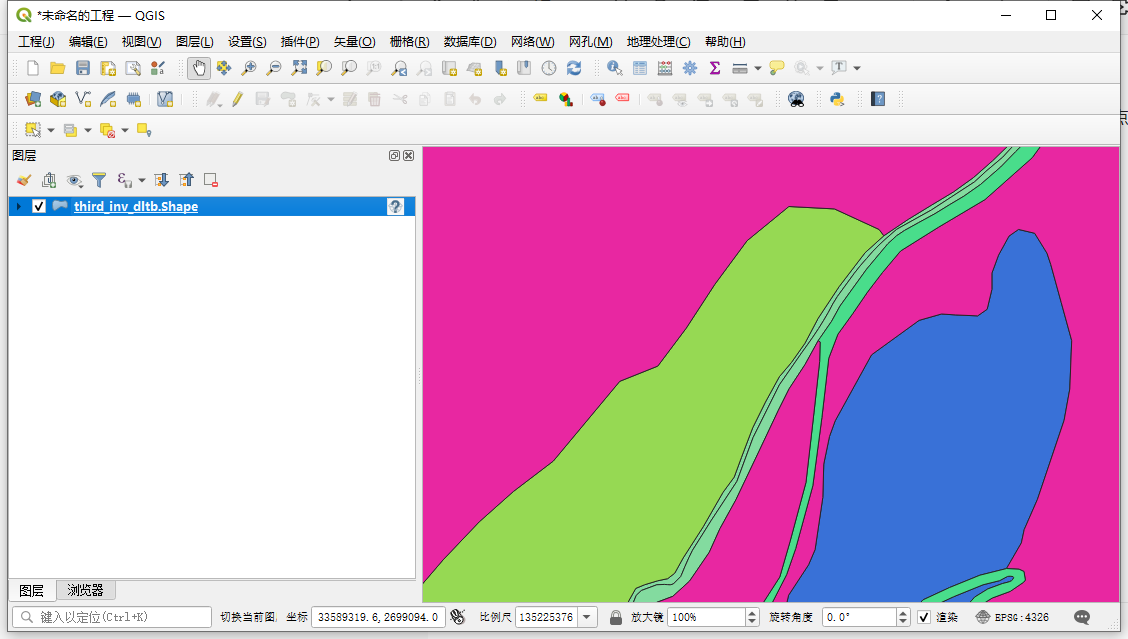
Task: Create a new Shapefile layer
Action: [x=83, y=99]
